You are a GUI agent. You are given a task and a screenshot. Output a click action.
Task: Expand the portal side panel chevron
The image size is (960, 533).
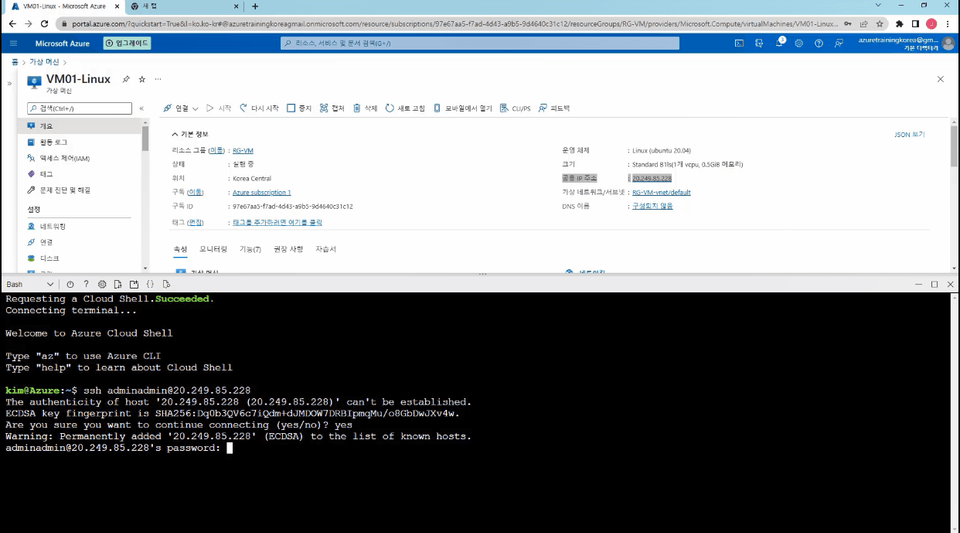(9, 83)
